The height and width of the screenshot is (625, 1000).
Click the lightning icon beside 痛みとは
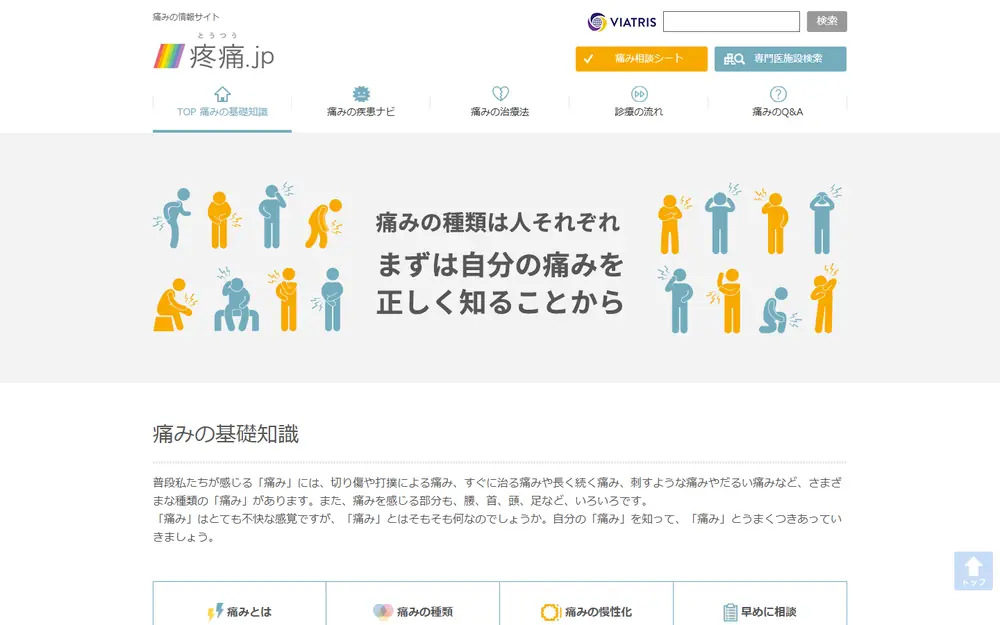216,612
